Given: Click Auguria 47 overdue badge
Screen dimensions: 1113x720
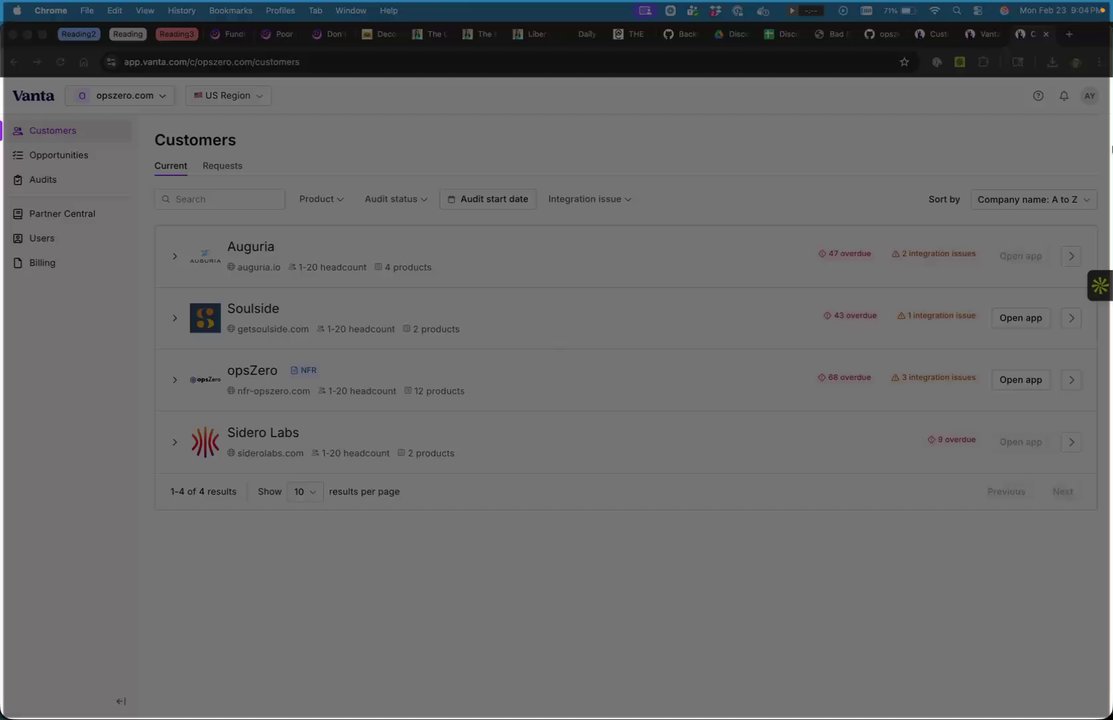Looking at the screenshot, I should 845,253.
